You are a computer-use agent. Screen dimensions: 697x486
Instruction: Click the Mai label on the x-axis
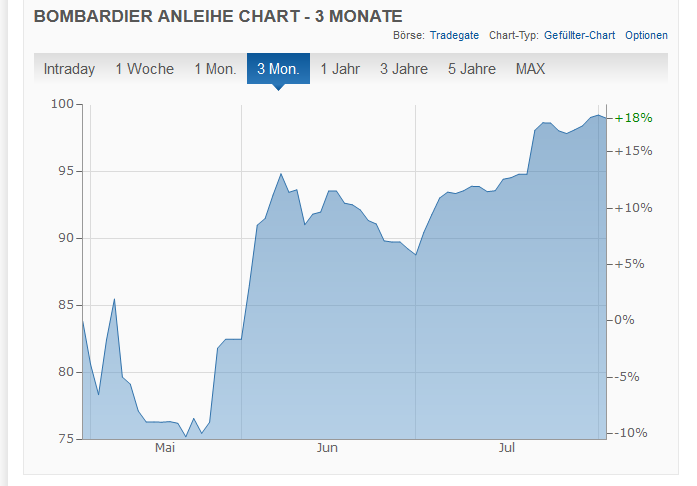[x=165, y=448]
